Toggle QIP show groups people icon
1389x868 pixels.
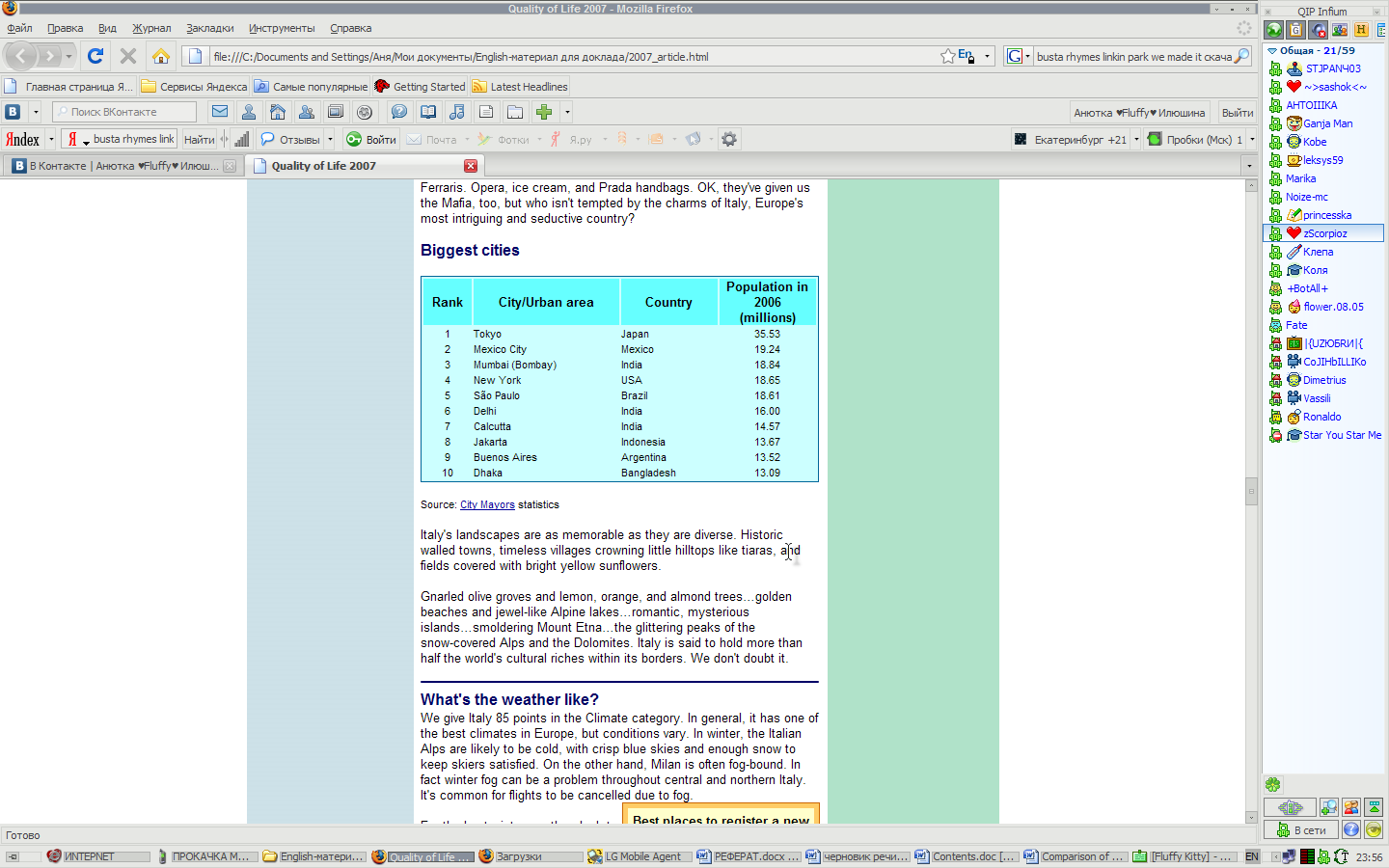pos(1339,30)
